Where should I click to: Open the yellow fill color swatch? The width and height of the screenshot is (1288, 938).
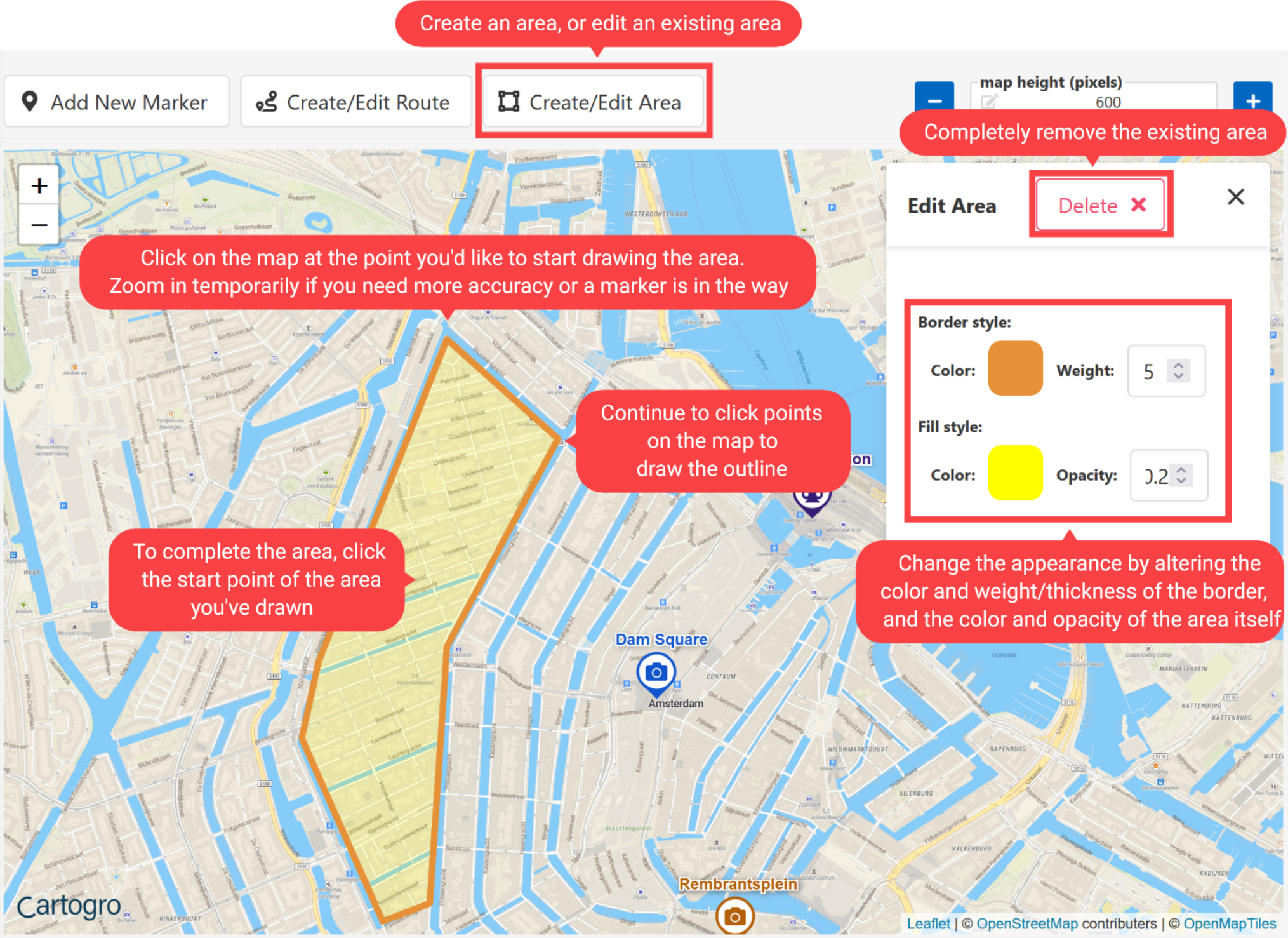[1015, 473]
